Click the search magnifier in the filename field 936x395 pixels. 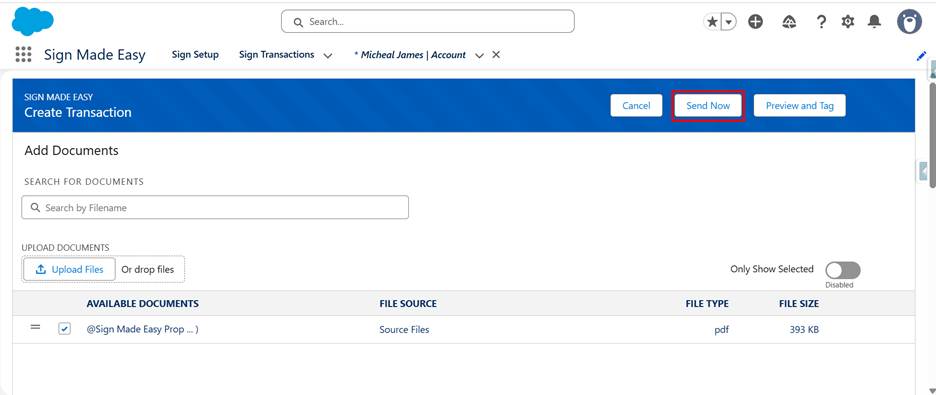coord(35,208)
